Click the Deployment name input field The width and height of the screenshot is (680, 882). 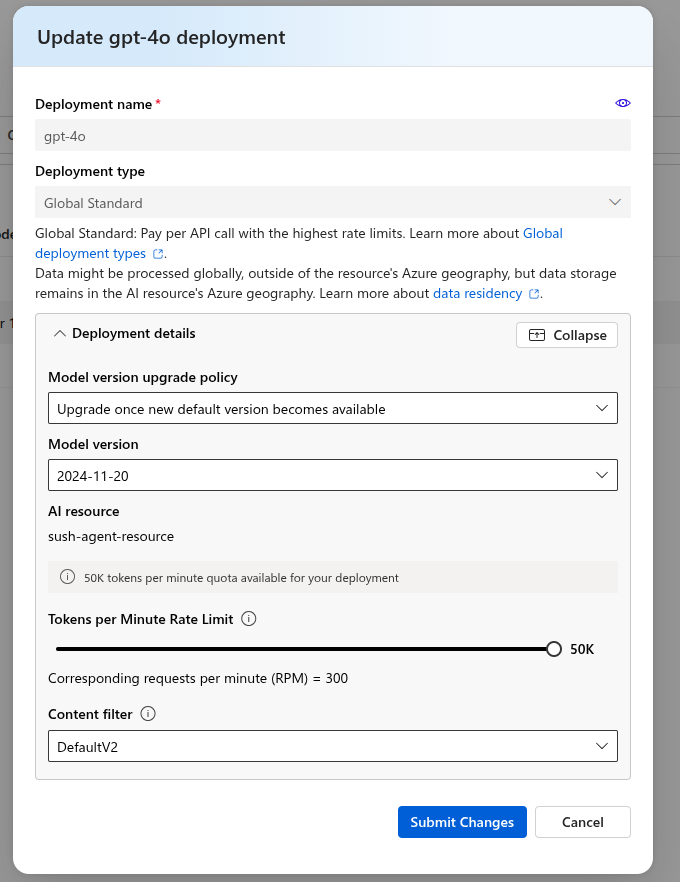tap(333, 135)
